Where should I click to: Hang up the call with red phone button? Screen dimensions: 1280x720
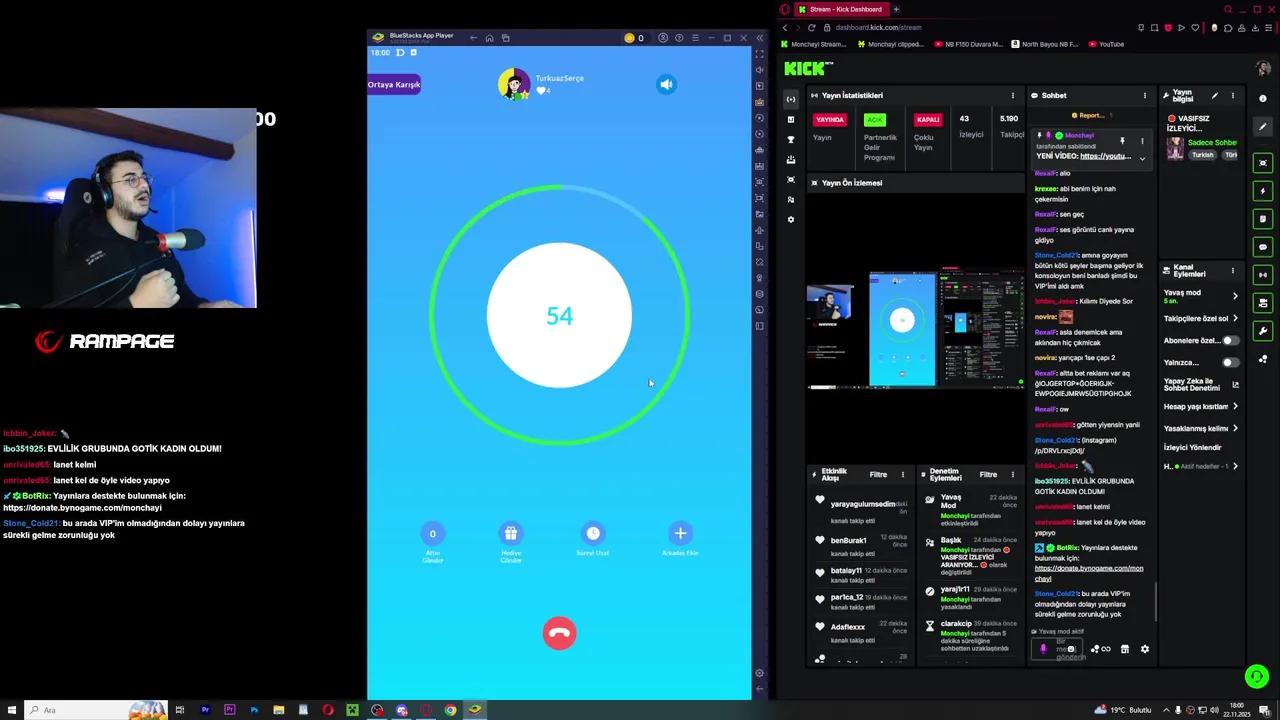(559, 633)
